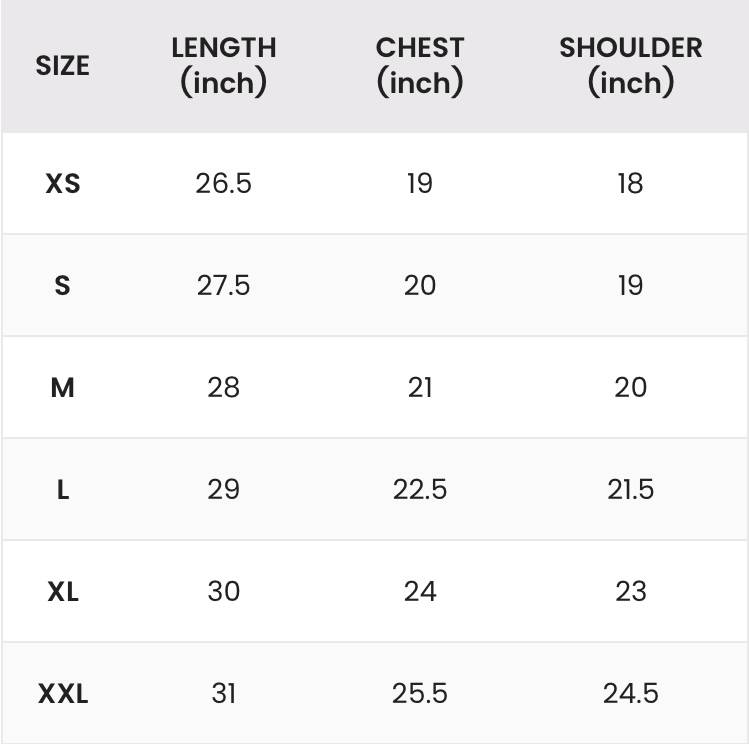The height and width of the screenshot is (744, 749).
Task: Select the XXL size row label
Action: [63, 693]
